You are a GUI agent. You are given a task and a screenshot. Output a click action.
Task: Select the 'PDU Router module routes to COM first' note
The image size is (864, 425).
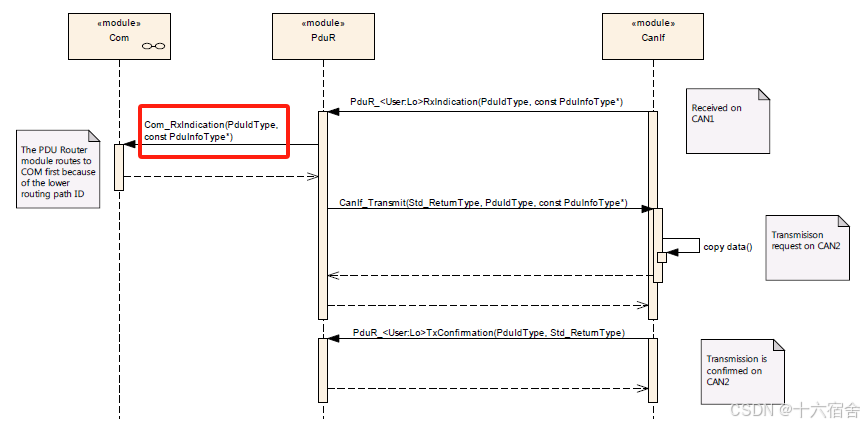[x=58, y=169]
